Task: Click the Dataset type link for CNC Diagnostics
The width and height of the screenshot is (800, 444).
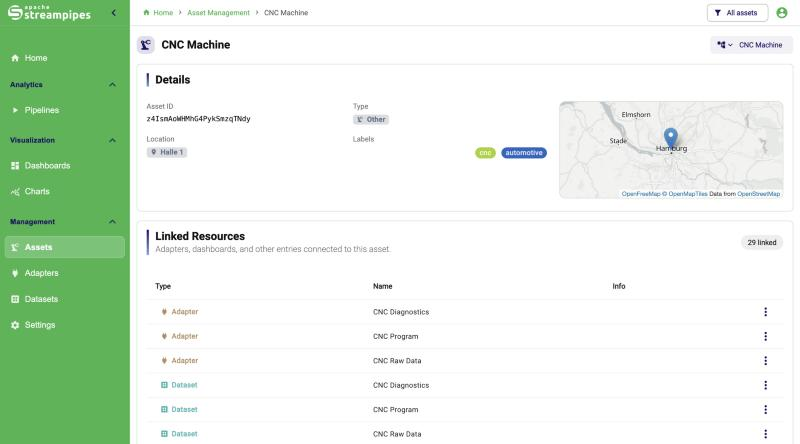Action: [179, 385]
